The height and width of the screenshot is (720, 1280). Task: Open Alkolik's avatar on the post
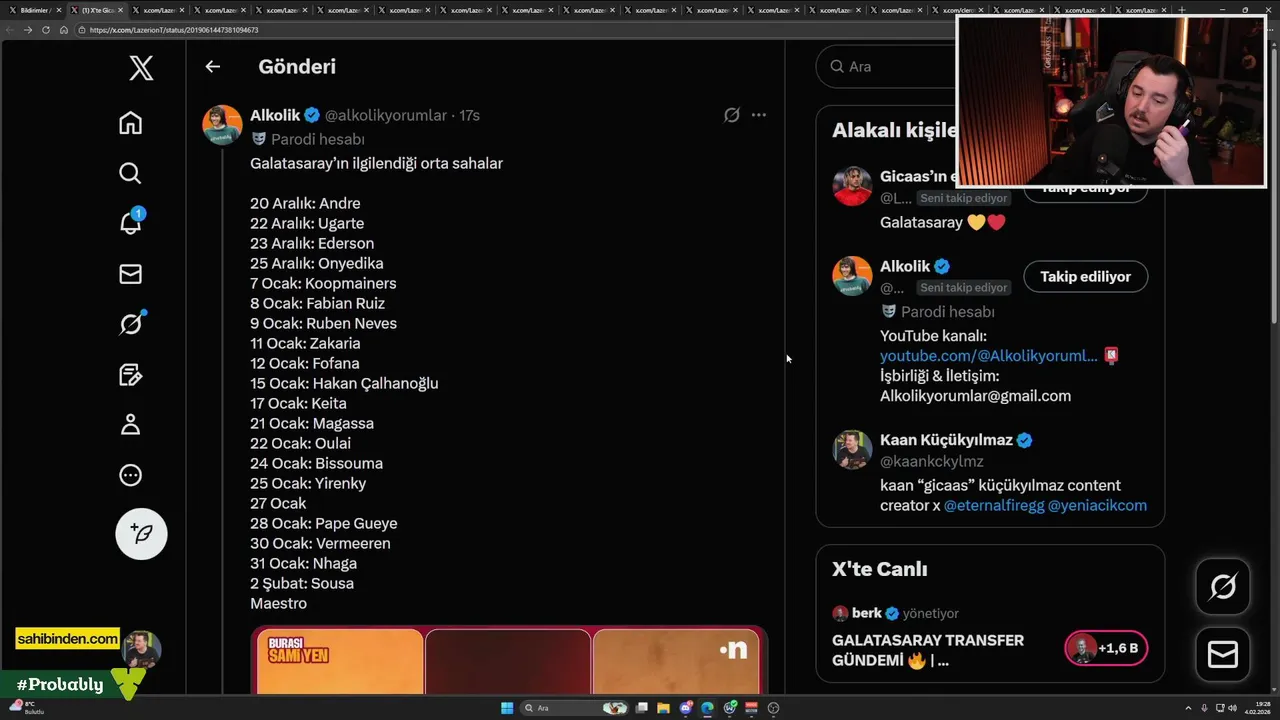pos(222,125)
